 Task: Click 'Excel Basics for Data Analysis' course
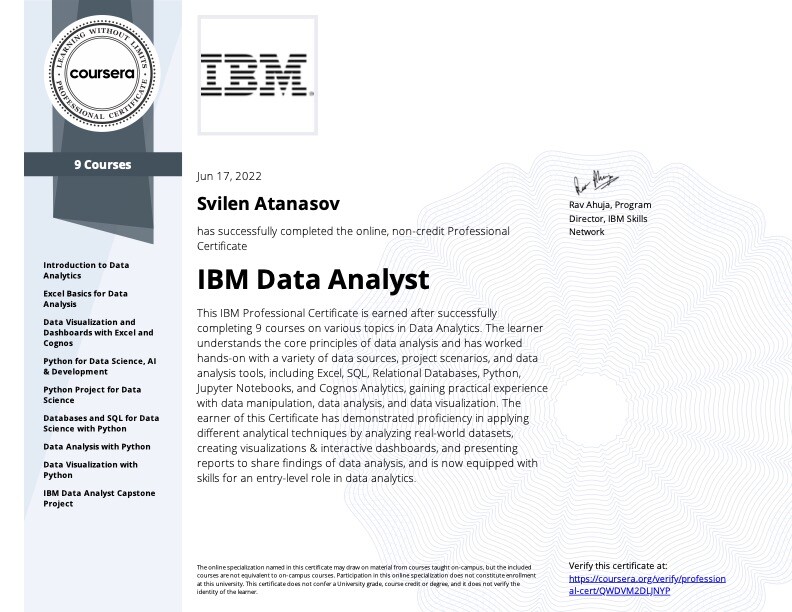tap(85, 298)
